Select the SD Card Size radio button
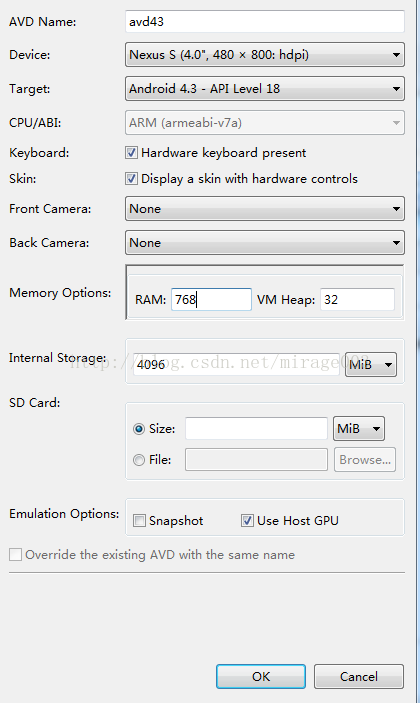 (x=139, y=429)
